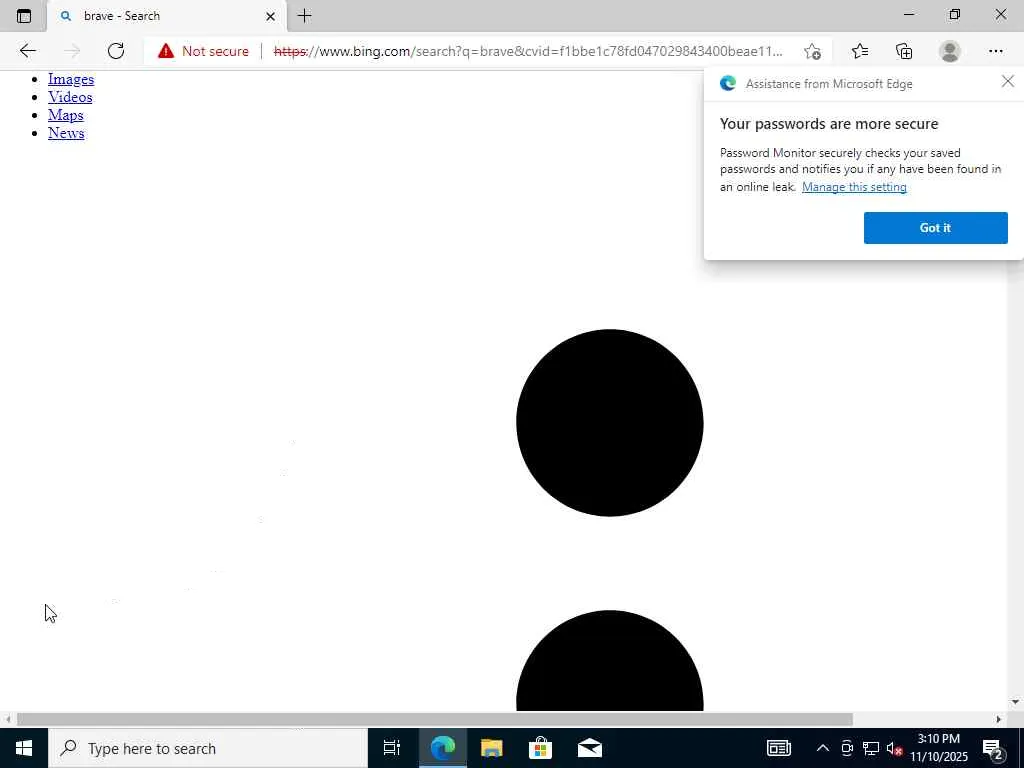
Task: Select the 'brave - Search' tab
Action: coord(167,16)
